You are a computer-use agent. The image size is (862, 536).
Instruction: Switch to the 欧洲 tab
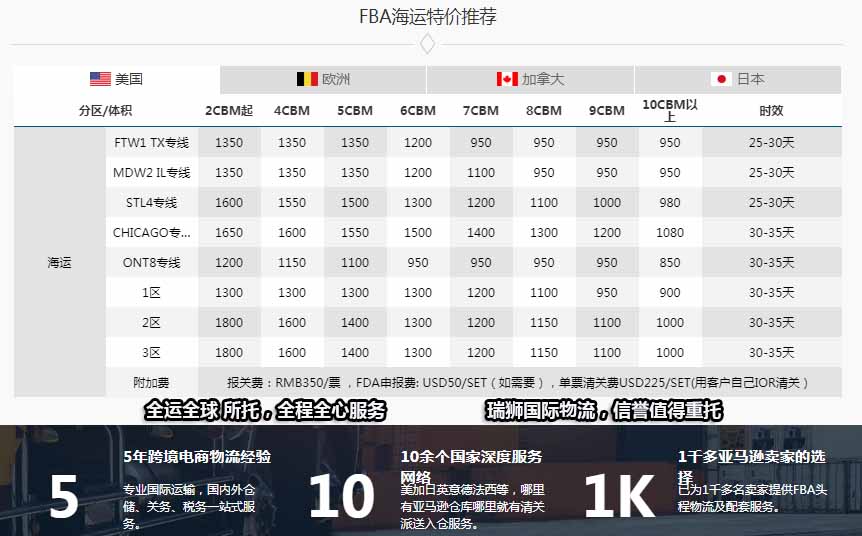point(323,79)
